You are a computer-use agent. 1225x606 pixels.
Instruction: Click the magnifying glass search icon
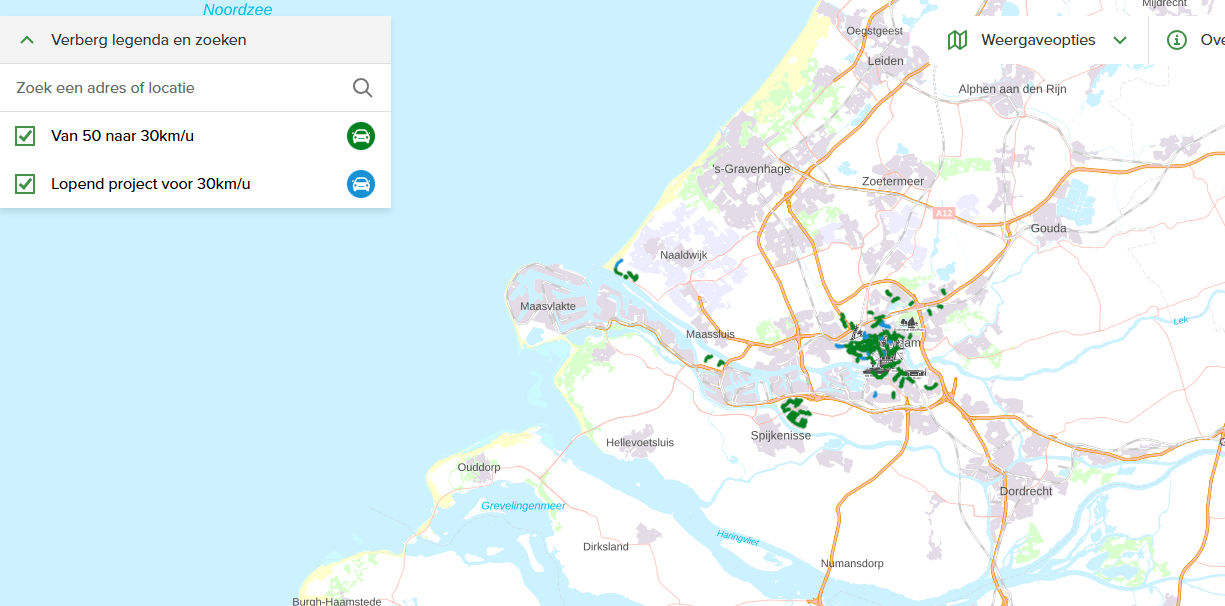(x=362, y=88)
